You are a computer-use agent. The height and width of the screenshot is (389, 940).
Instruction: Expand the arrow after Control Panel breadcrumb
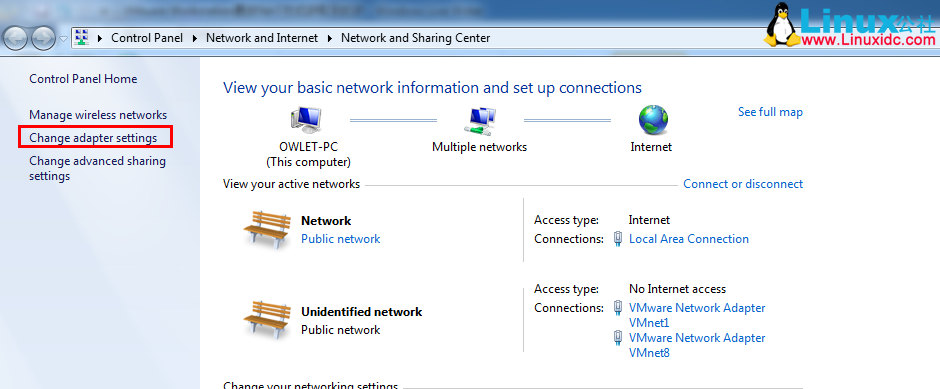195,38
